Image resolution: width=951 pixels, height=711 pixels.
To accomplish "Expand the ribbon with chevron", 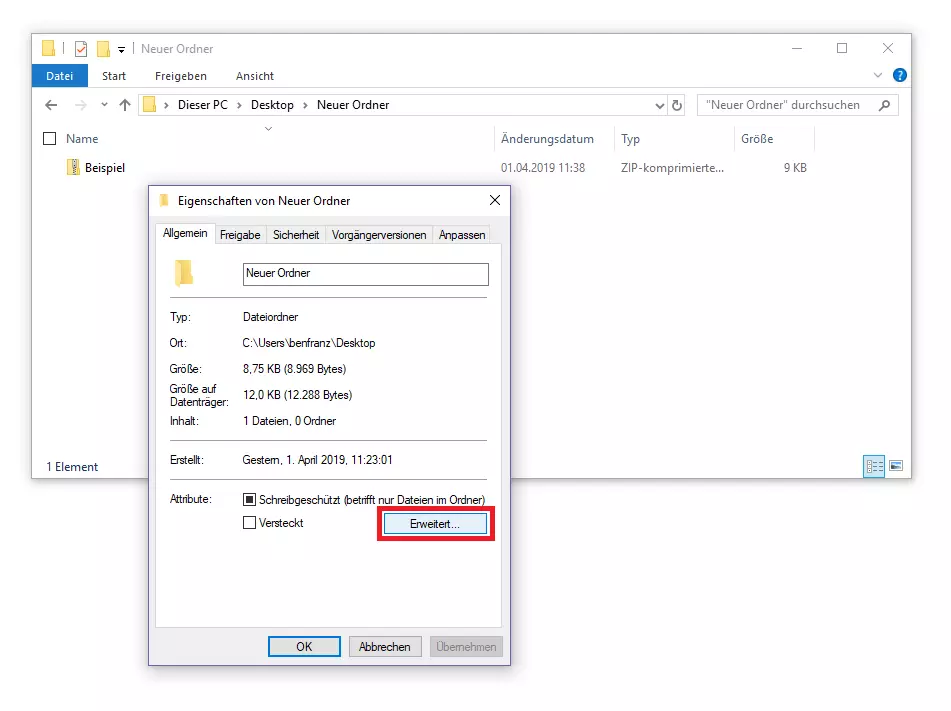I will 878,75.
